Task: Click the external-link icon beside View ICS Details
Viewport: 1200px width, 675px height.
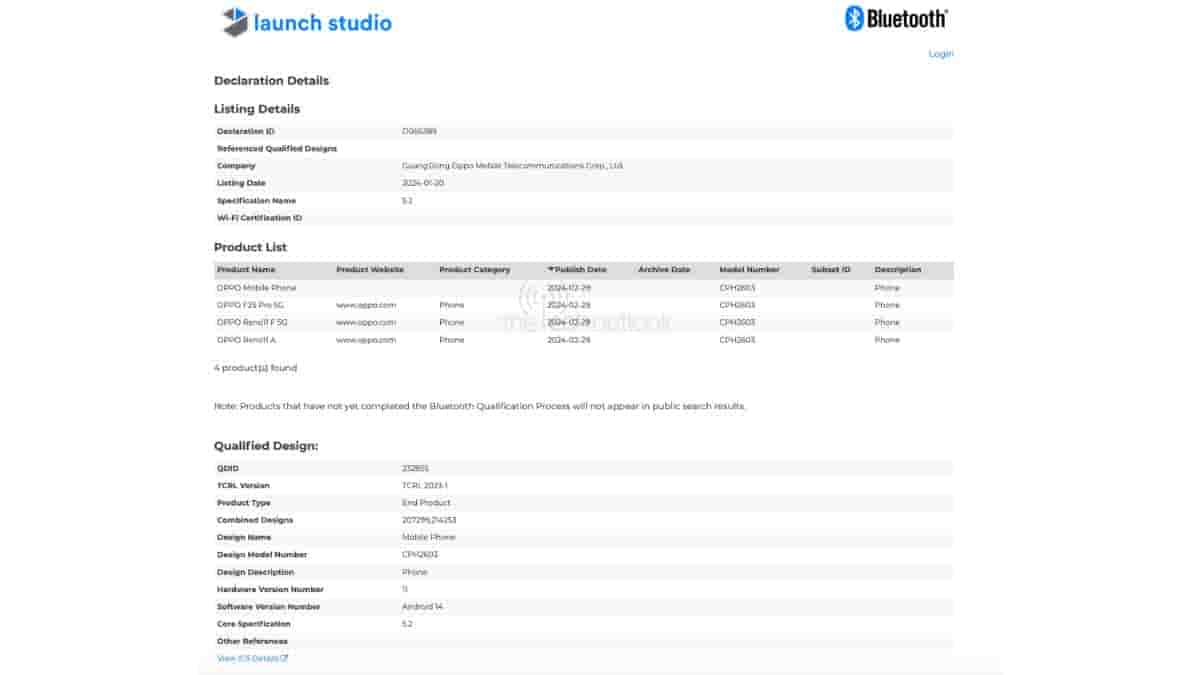Action: click(284, 658)
